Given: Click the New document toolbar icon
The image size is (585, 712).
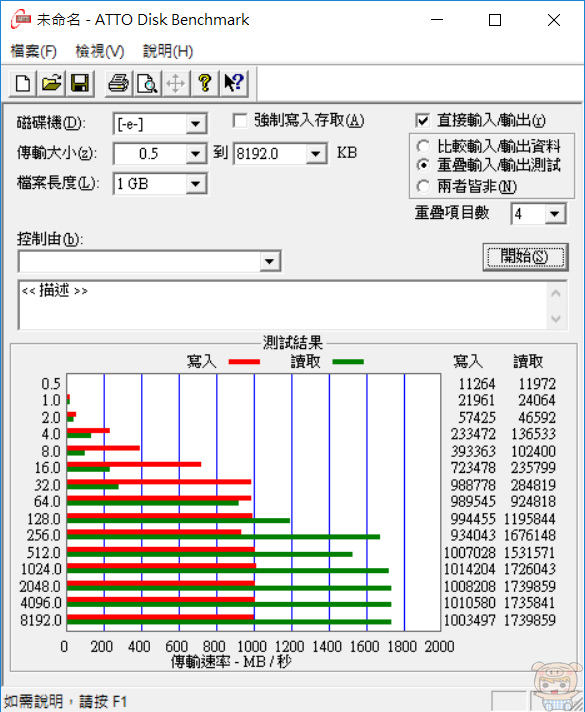Looking at the screenshot, I should pos(23,84).
